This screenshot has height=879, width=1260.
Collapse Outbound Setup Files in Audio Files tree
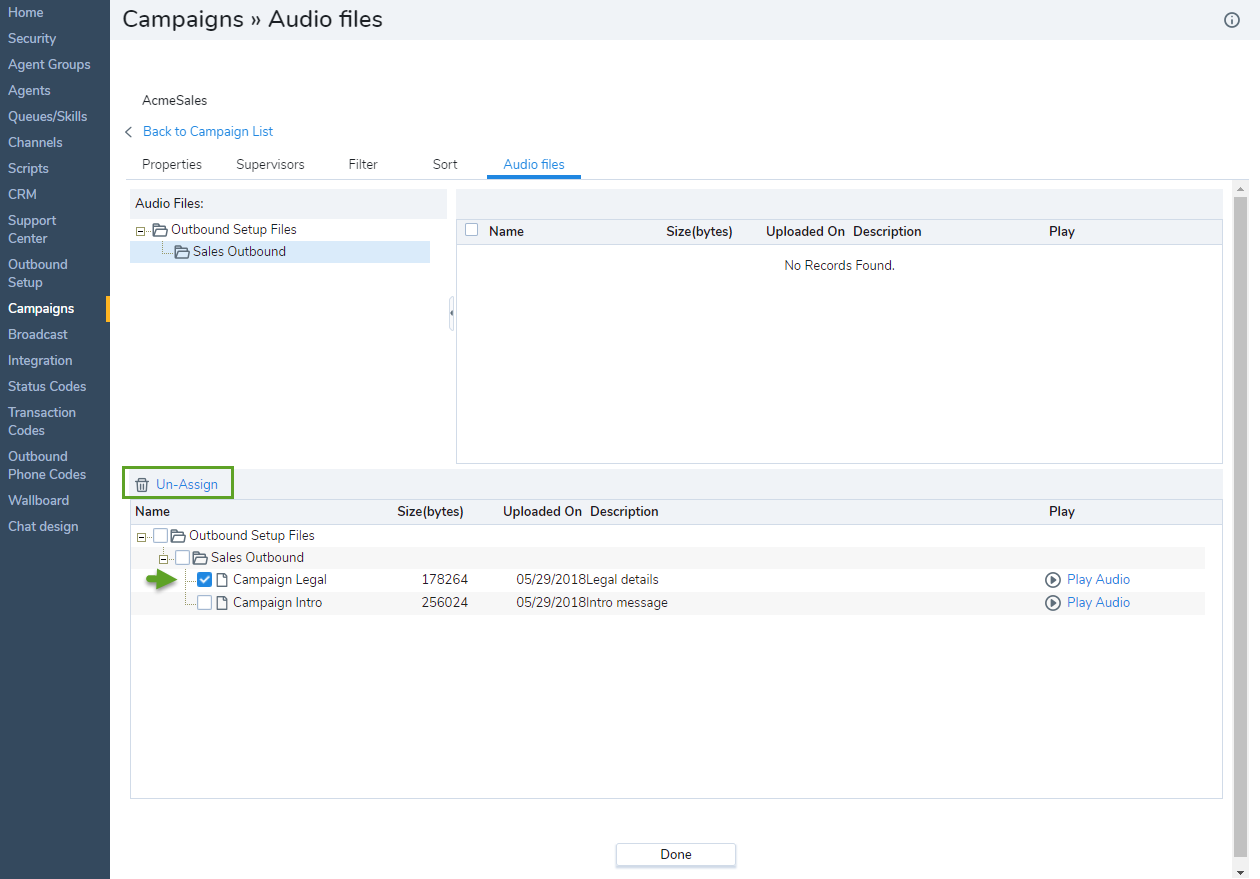coord(141,231)
